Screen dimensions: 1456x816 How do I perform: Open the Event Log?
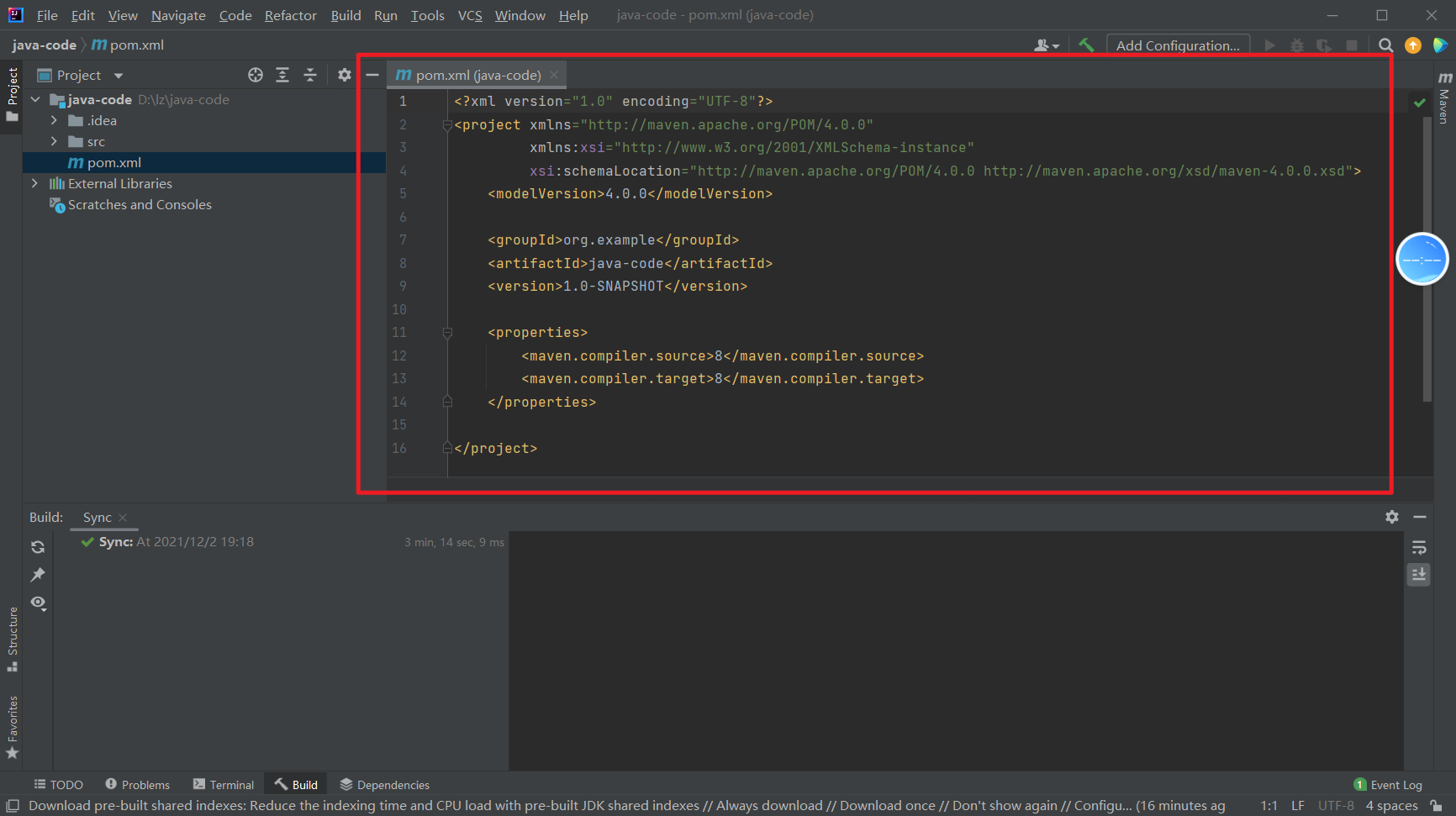click(1388, 784)
